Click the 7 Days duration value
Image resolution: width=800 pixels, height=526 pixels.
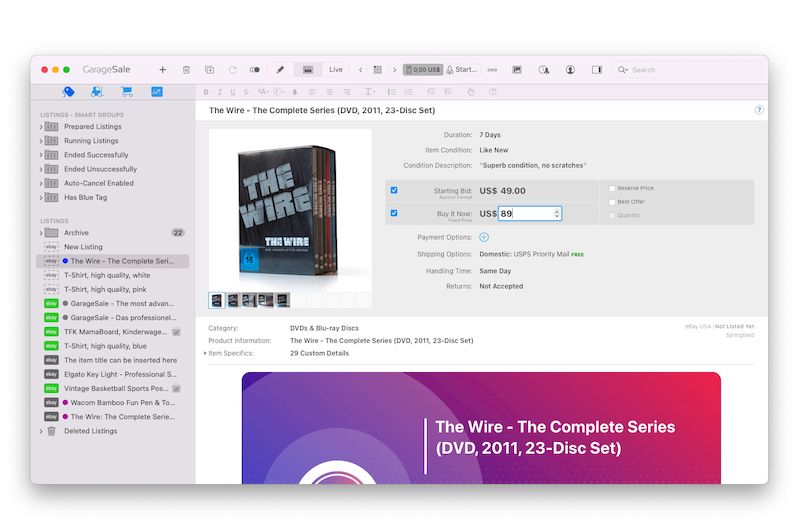490,135
